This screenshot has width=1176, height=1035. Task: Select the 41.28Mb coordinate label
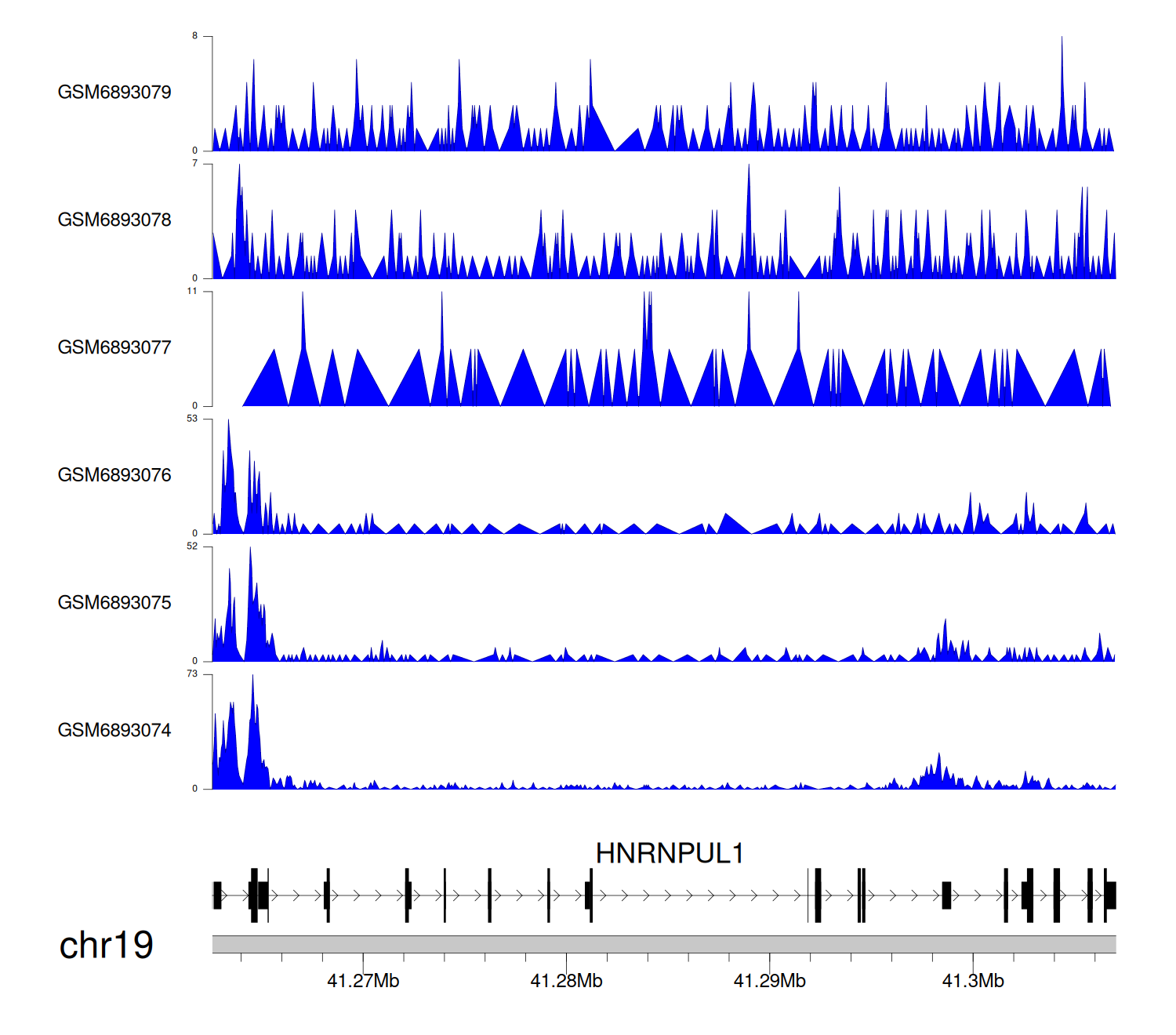(x=566, y=982)
